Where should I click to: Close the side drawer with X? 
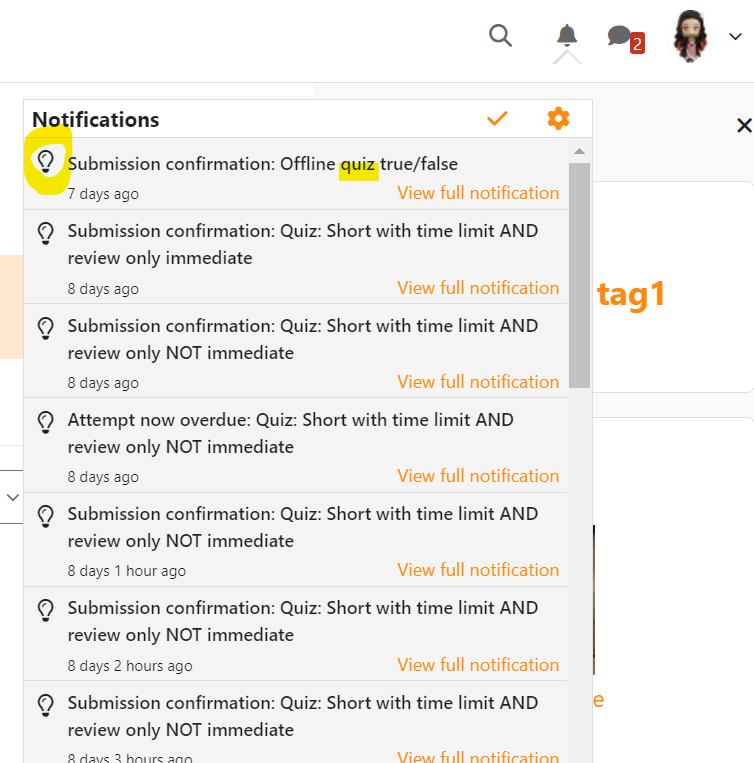(744, 126)
